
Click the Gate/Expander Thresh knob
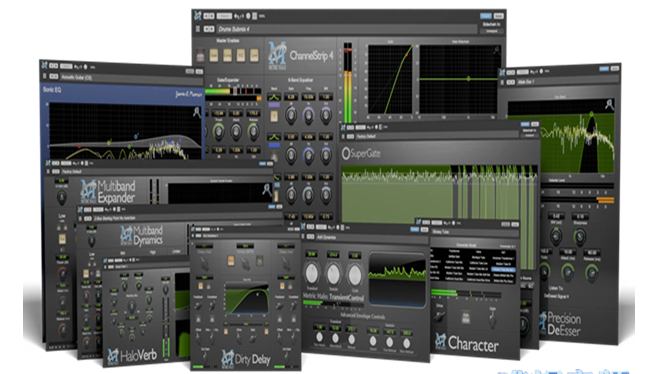point(219,132)
